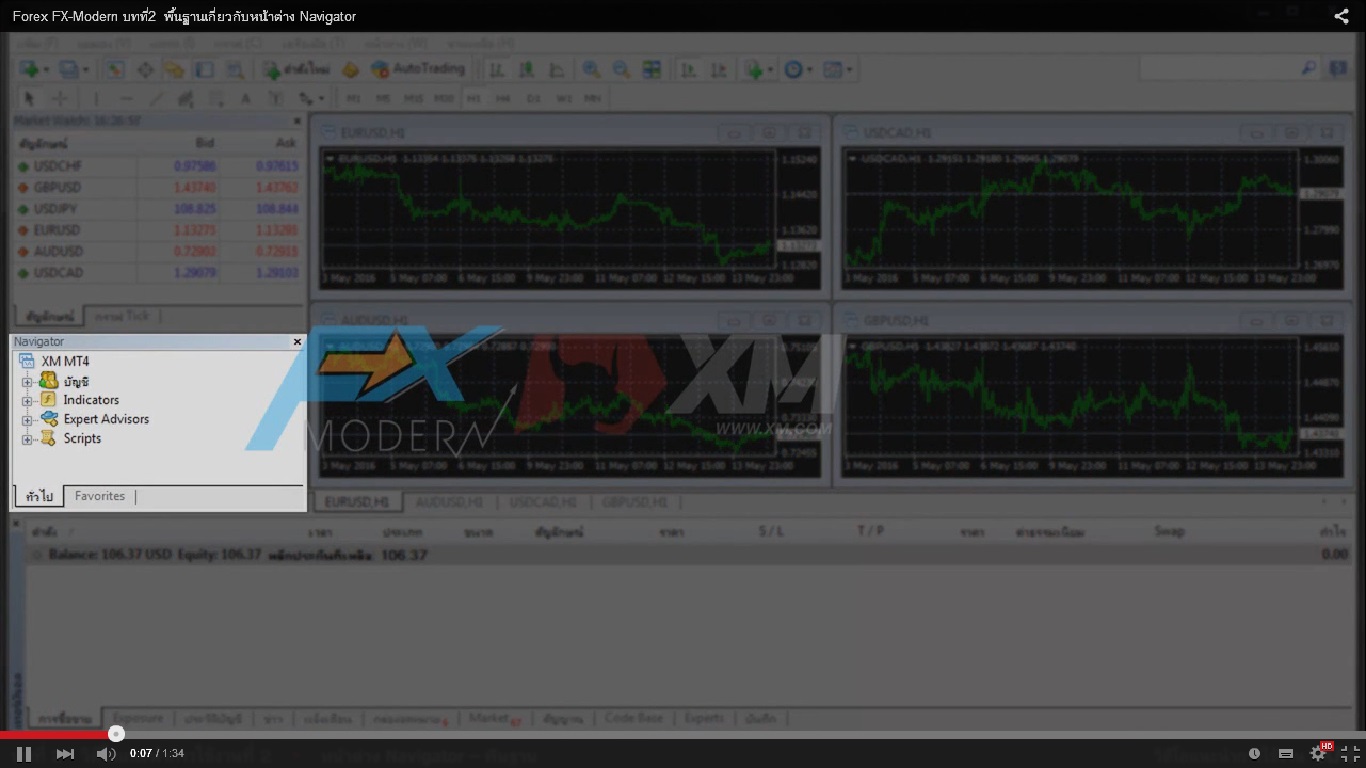Open the new chart dropdown arrow
The width and height of the screenshot is (1366, 768).
(45, 70)
